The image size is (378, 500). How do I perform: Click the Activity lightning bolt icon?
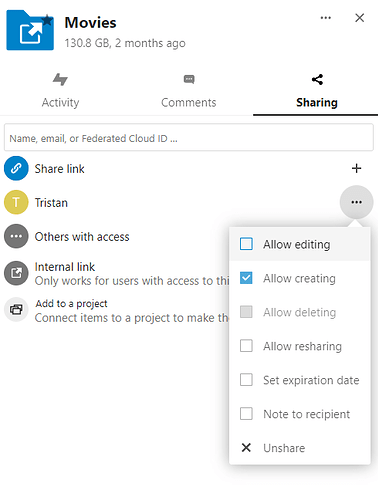coord(60,80)
